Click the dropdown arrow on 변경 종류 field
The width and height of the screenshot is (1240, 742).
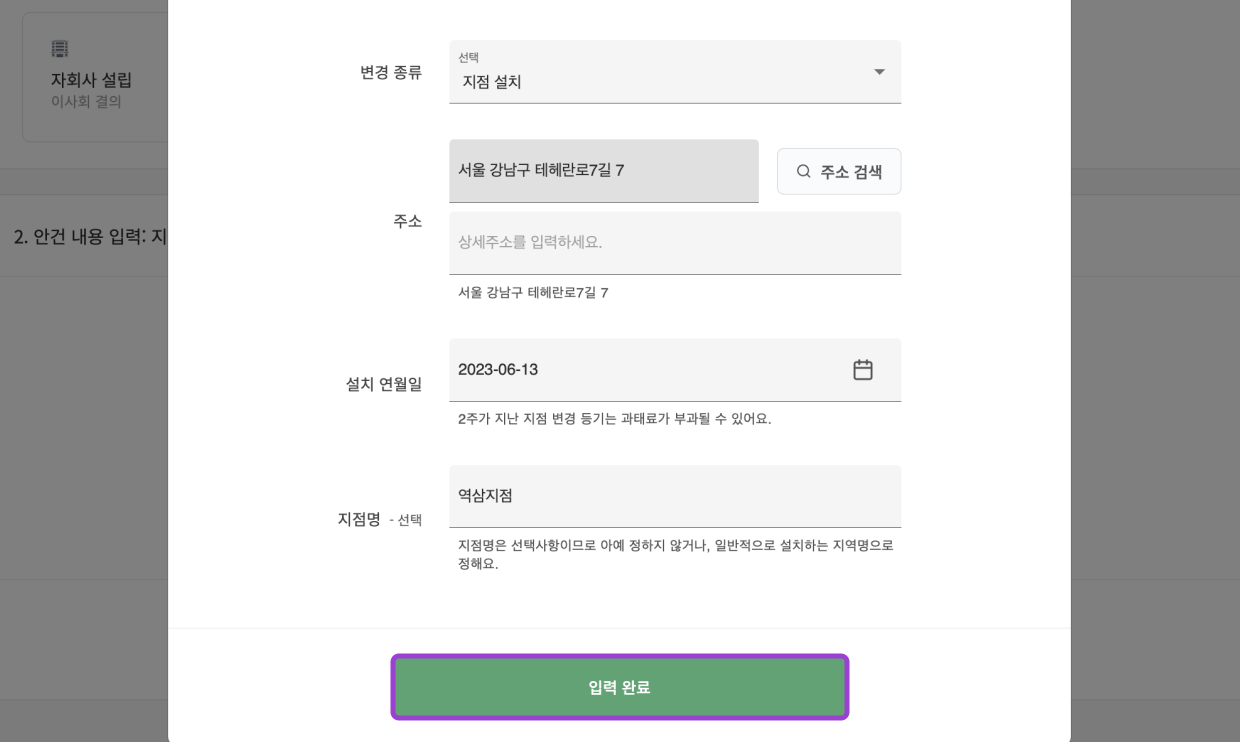pos(879,71)
